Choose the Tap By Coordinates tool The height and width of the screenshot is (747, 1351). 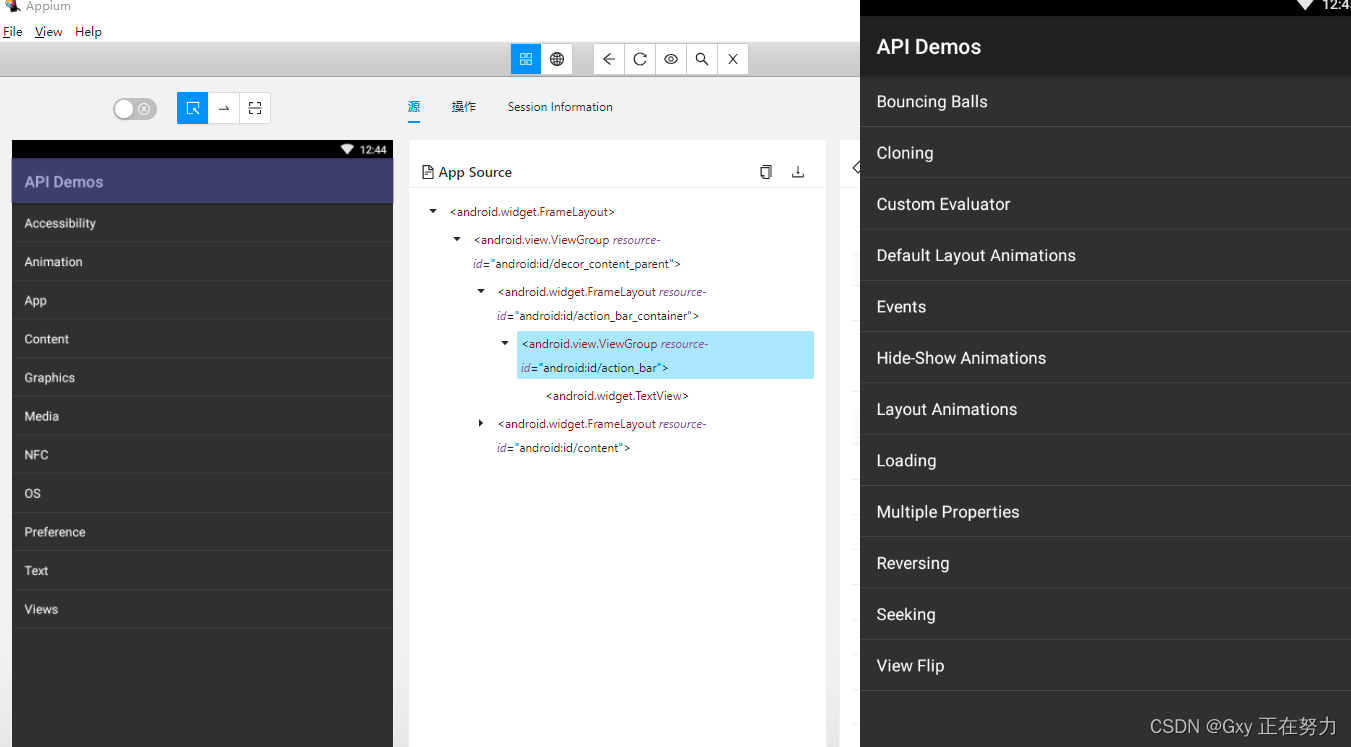(255, 108)
